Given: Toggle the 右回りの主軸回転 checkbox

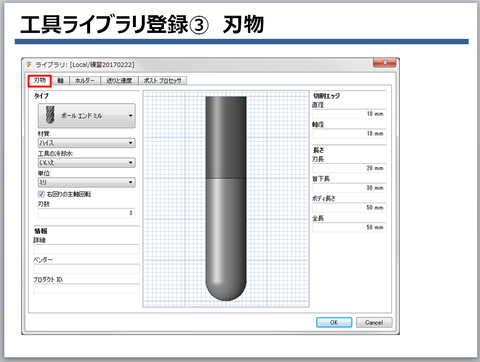Looking at the screenshot, I should pos(41,194).
